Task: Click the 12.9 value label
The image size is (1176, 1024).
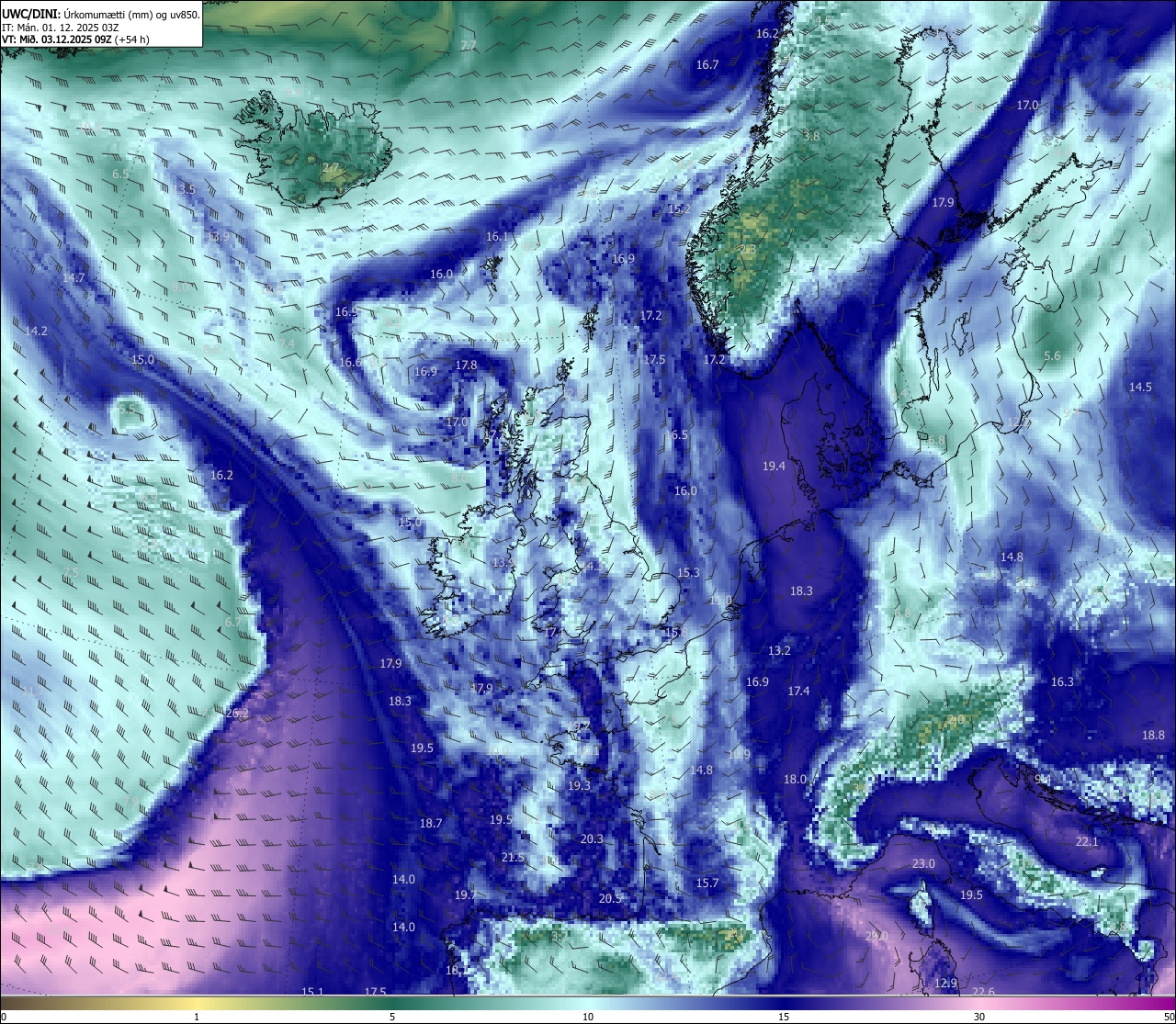Action: (x=945, y=984)
